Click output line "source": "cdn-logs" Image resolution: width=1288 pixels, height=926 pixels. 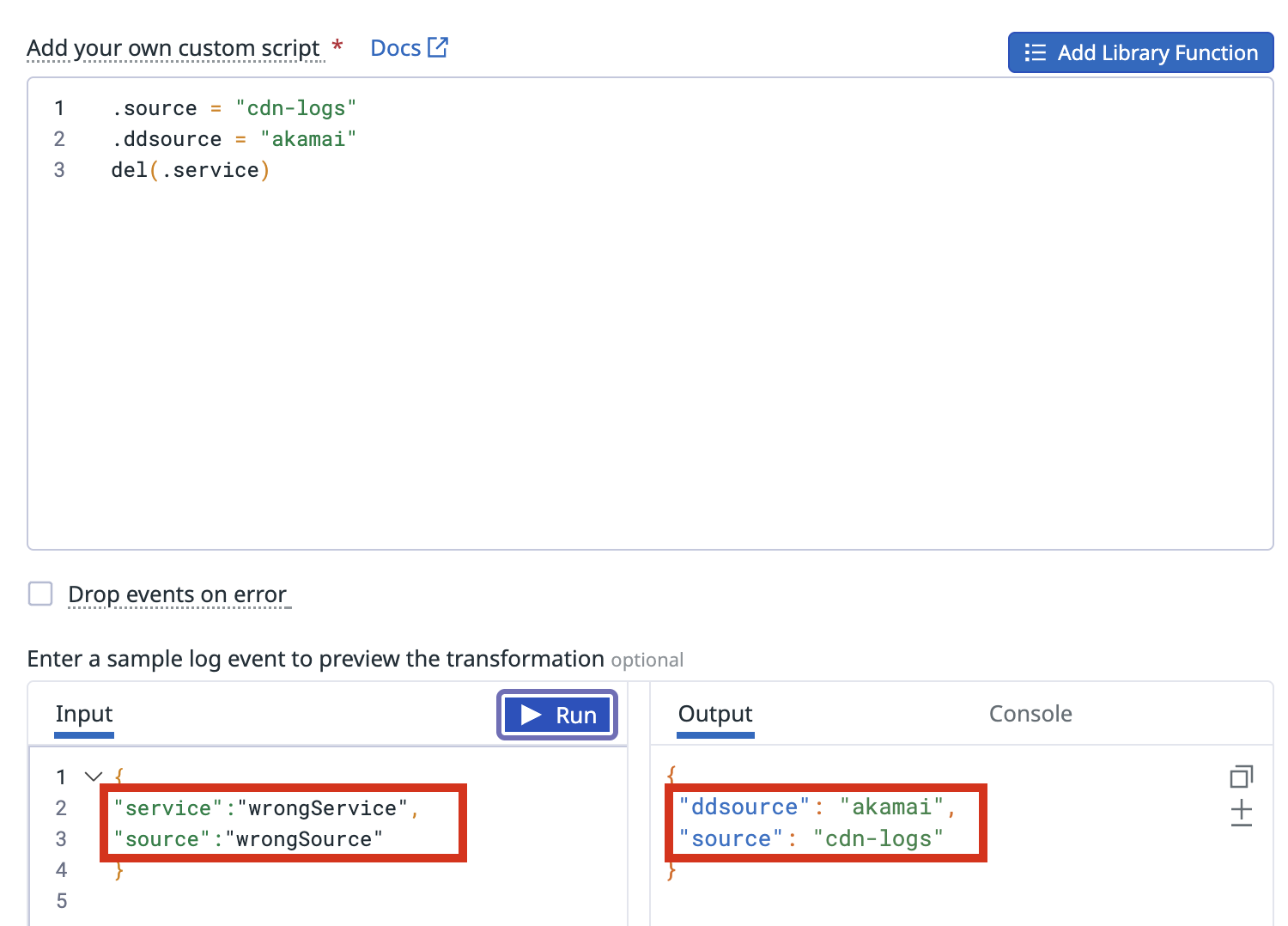[811, 838]
